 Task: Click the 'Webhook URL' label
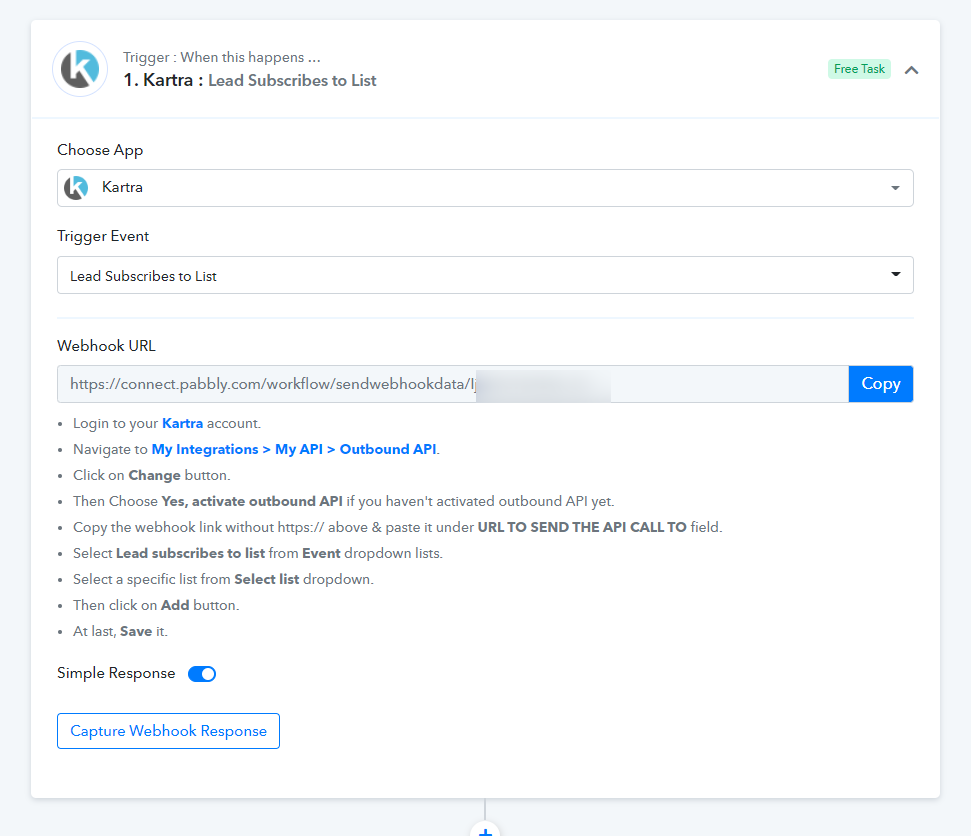[x=107, y=346]
